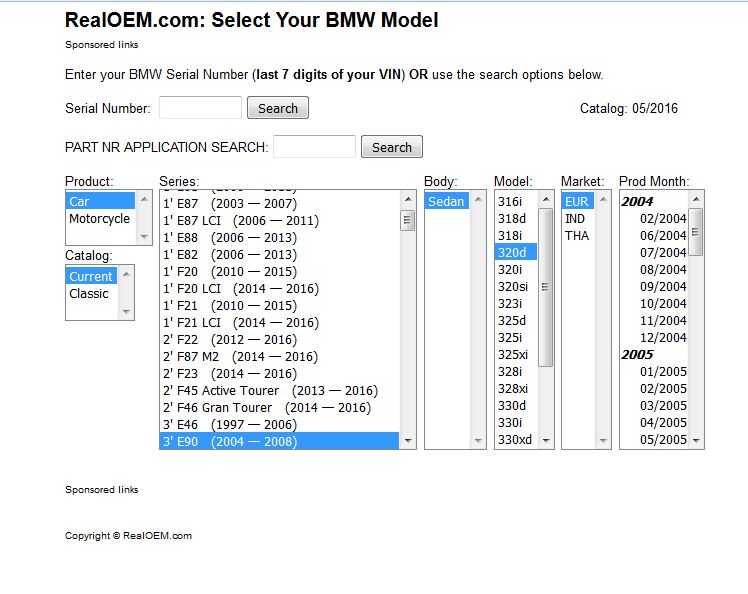This screenshot has width=748, height=594.
Task: Select series 1' E87 LCI (2006 — 2011)
Action: [279, 220]
